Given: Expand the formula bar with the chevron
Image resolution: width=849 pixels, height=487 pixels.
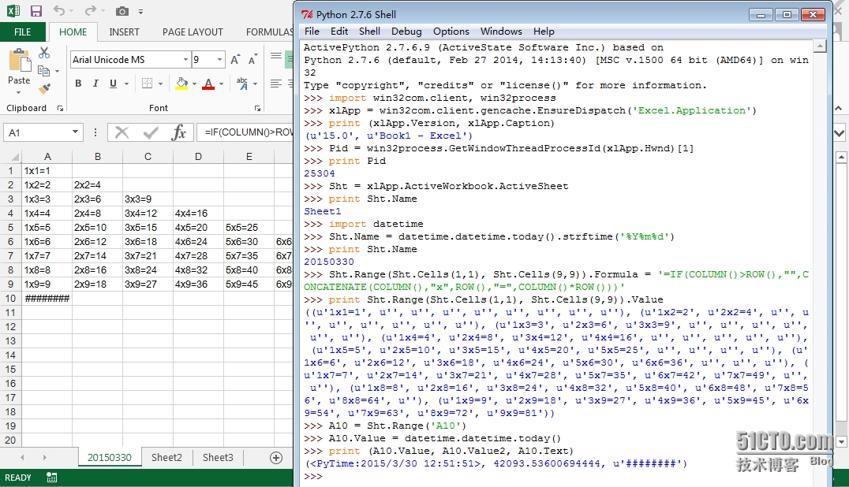Looking at the screenshot, I should point(840,132).
